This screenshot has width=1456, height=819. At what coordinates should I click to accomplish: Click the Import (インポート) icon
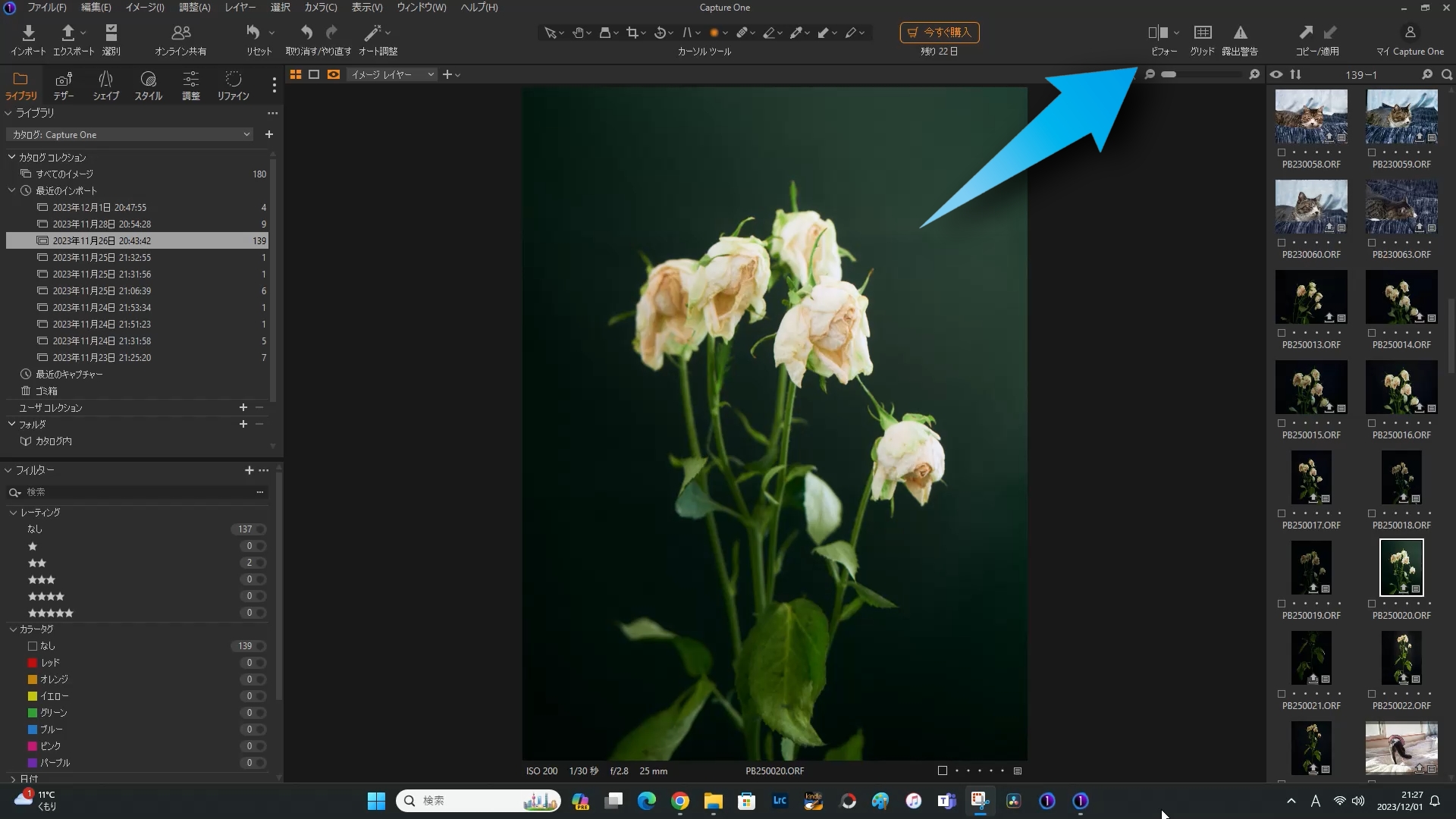tap(29, 33)
